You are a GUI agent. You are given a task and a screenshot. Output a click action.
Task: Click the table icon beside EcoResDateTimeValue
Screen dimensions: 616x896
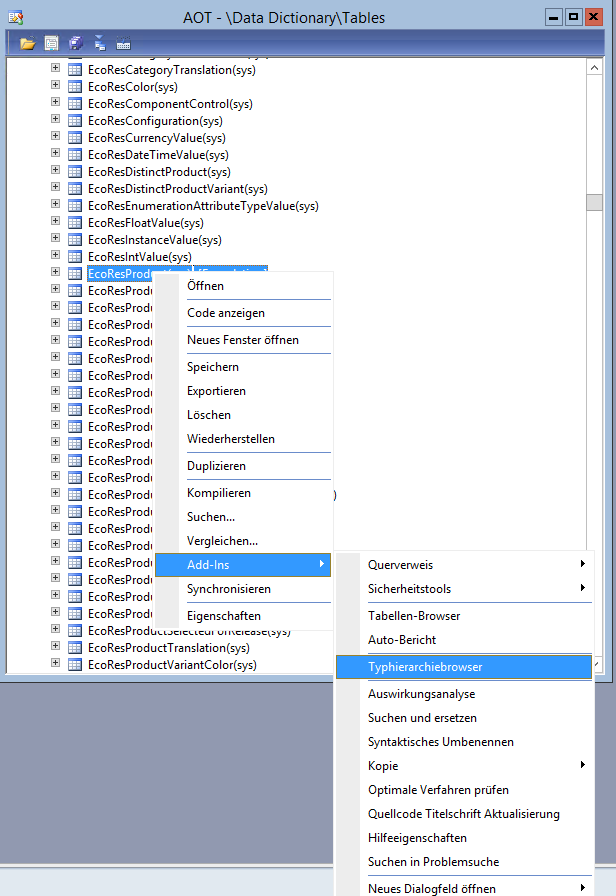pyautogui.click(x=75, y=155)
